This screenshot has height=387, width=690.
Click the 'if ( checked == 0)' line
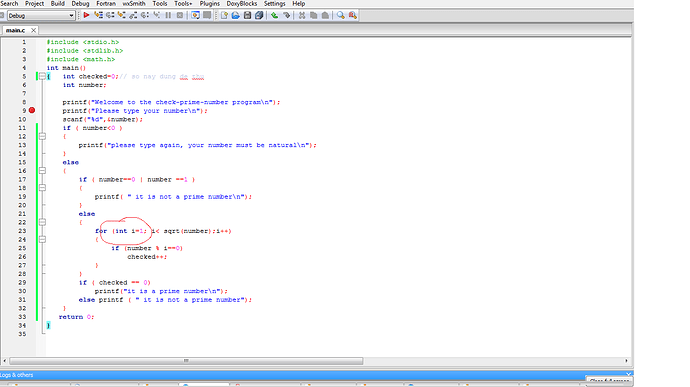115,283
